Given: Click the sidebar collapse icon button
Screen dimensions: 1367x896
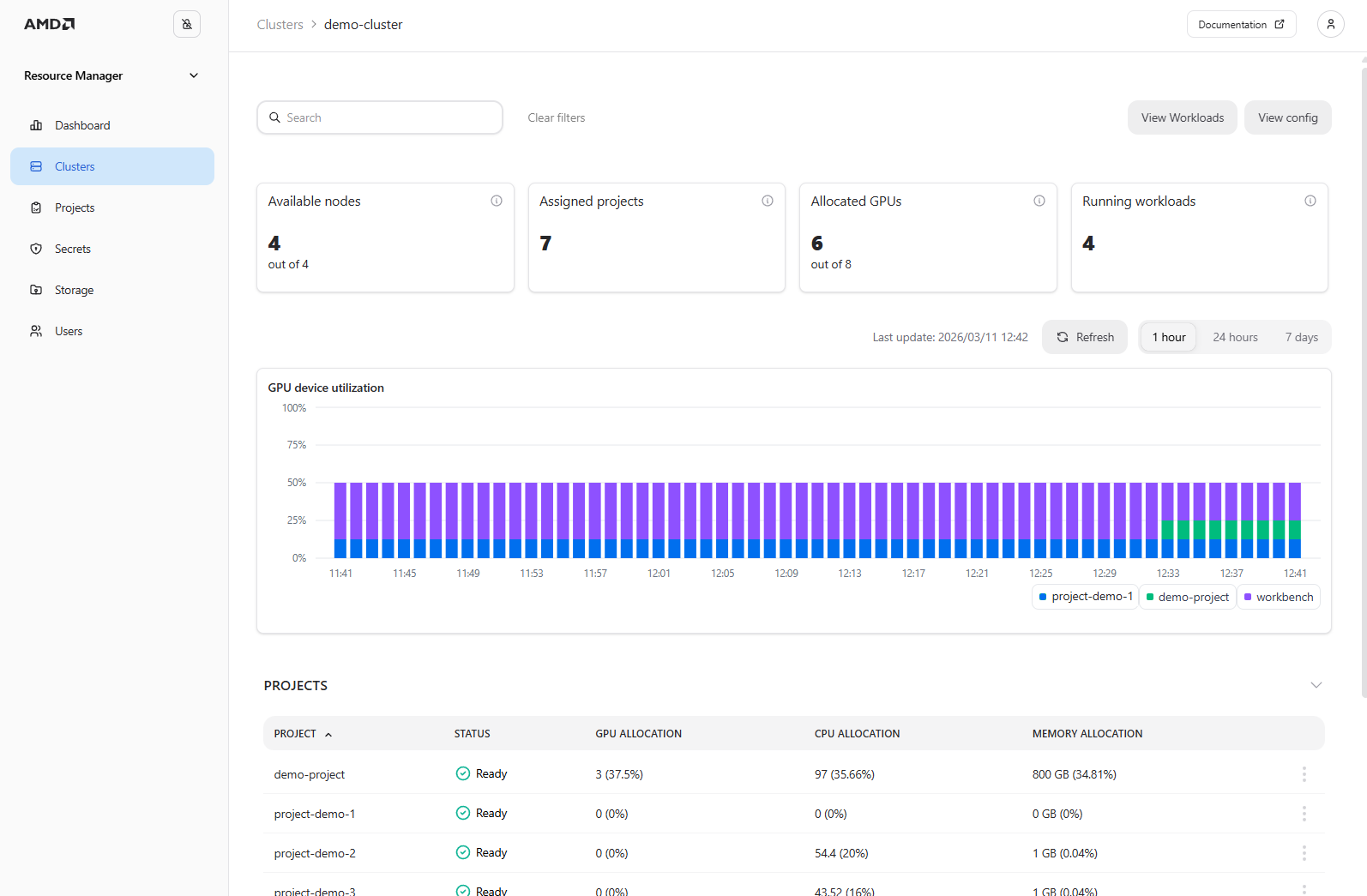Looking at the screenshot, I should pyautogui.click(x=187, y=24).
